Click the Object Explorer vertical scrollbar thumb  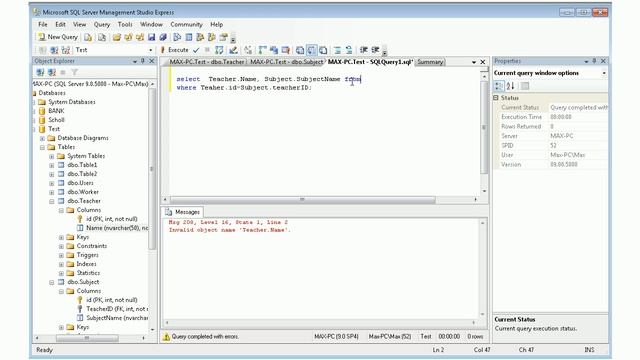click(x=152, y=169)
